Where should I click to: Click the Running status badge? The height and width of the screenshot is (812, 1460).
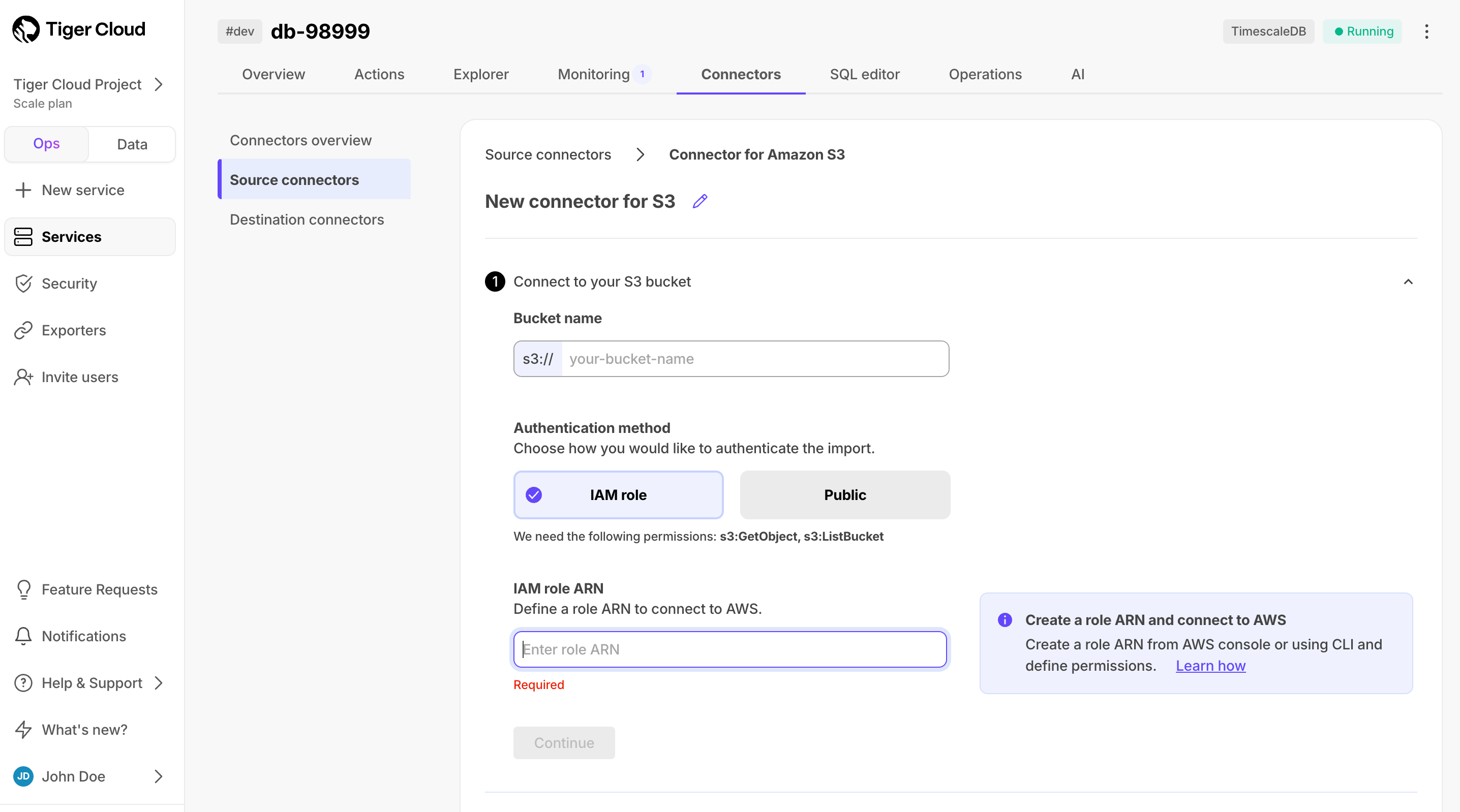1362,31
